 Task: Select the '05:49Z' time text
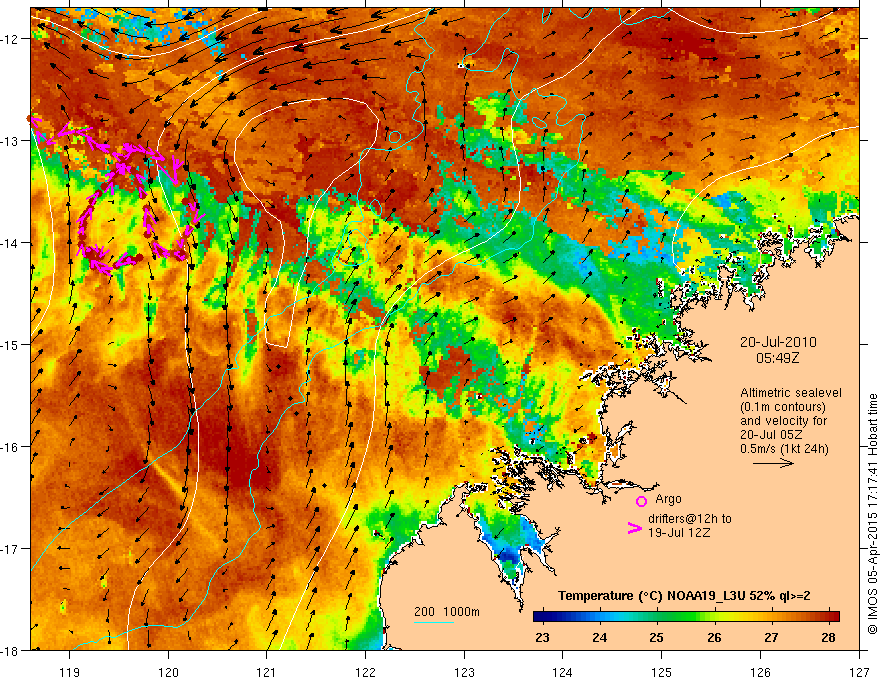(778, 357)
